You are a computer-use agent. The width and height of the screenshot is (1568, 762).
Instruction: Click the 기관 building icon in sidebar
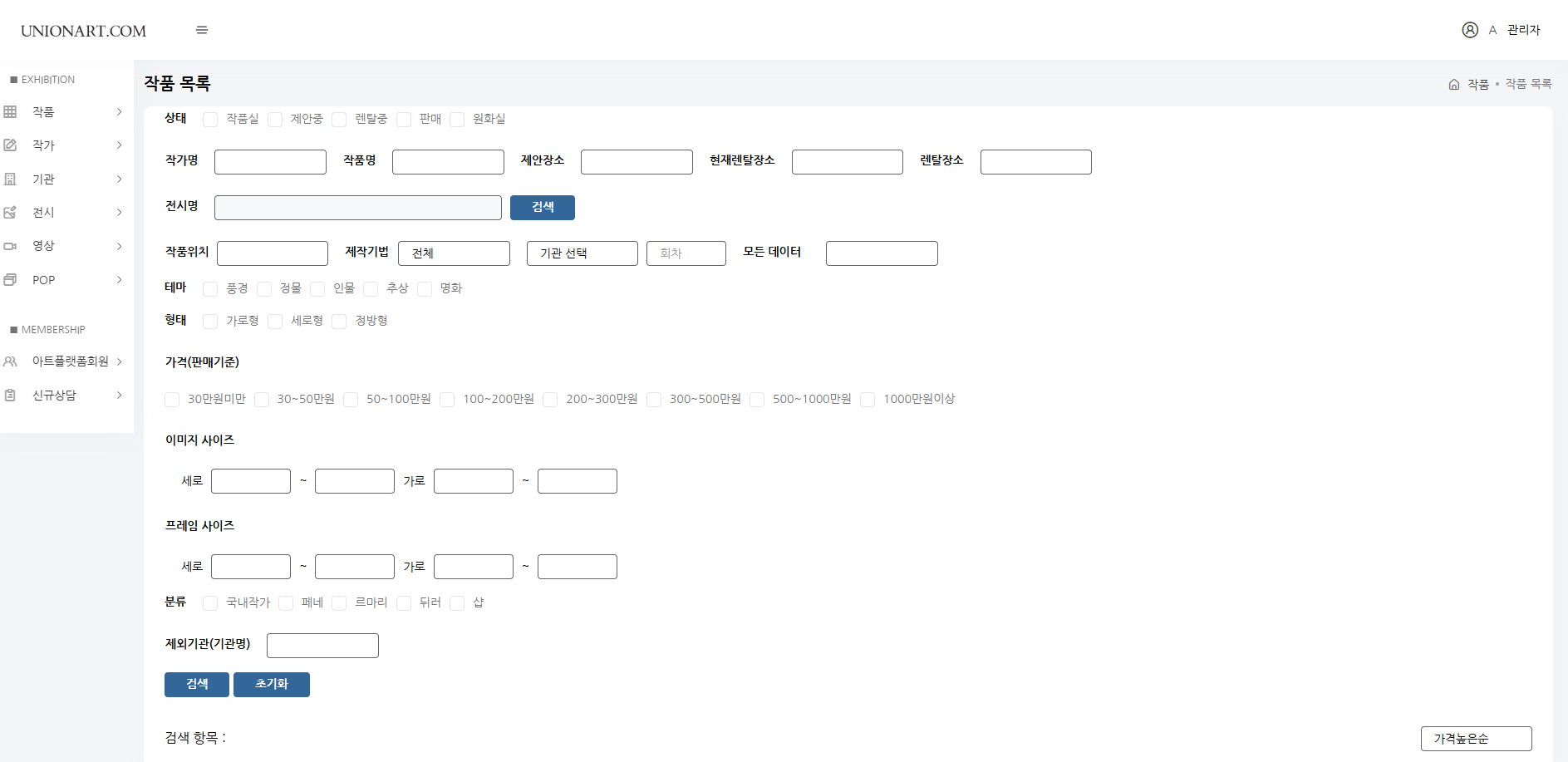(10, 179)
